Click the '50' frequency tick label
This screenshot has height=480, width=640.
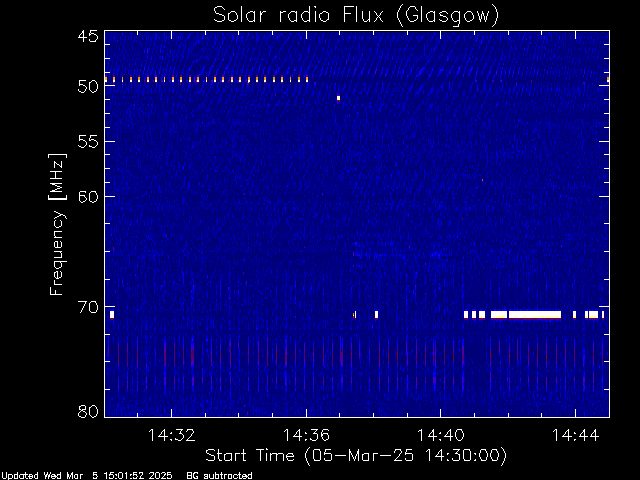click(x=88, y=87)
